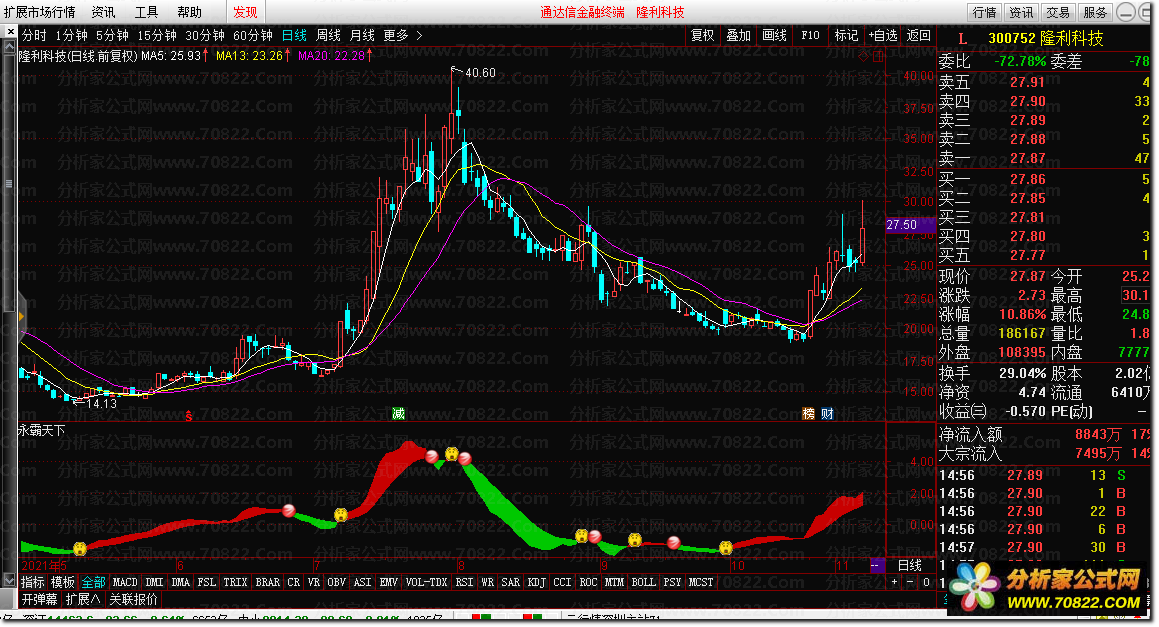Select the 指标 mode button
1159x627 pixels.
[33, 582]
